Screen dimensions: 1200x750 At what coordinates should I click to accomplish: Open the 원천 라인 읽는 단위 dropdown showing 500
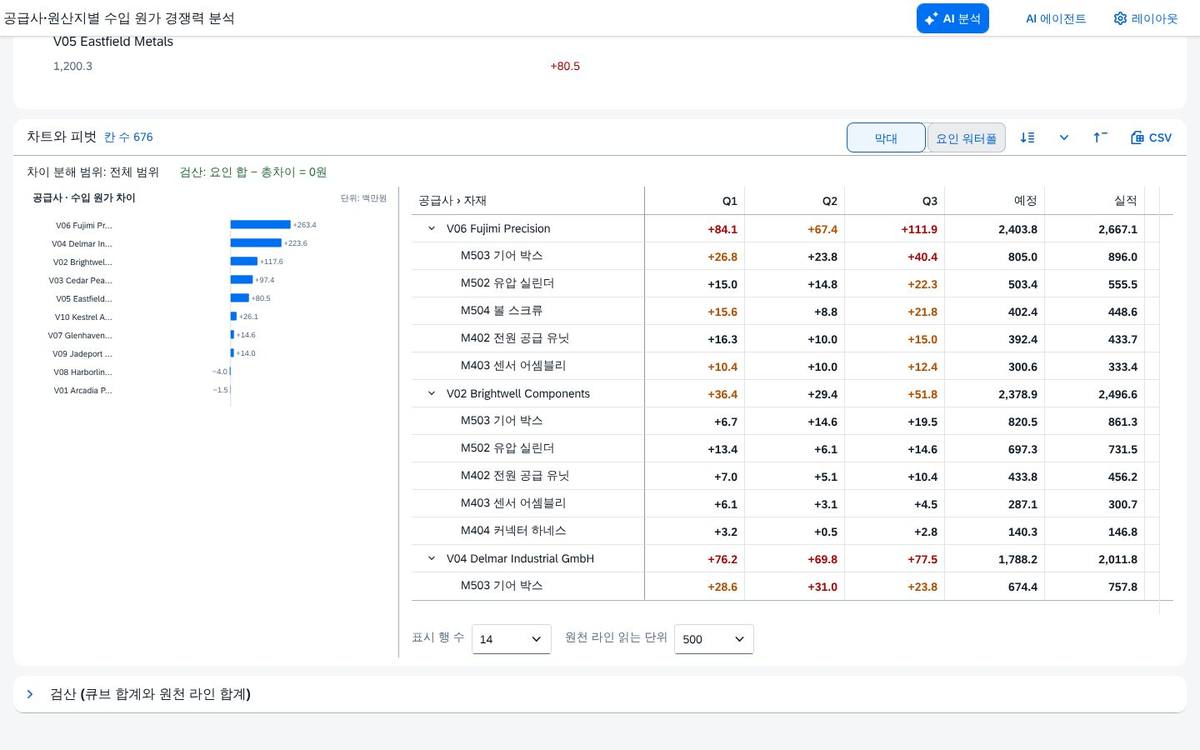coord(714,639)
